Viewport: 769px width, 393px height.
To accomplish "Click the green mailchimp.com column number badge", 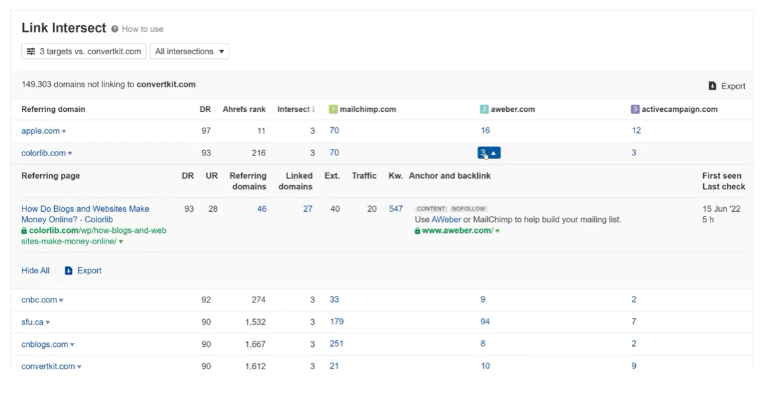I will point(333,109).
